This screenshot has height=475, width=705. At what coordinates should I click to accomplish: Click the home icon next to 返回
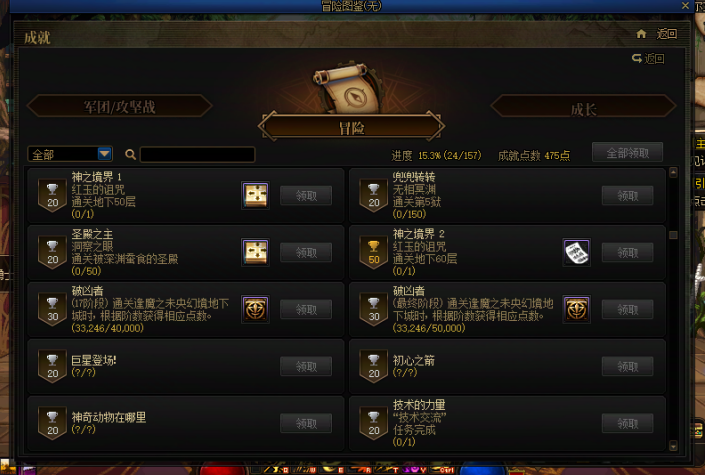(641, 33)
